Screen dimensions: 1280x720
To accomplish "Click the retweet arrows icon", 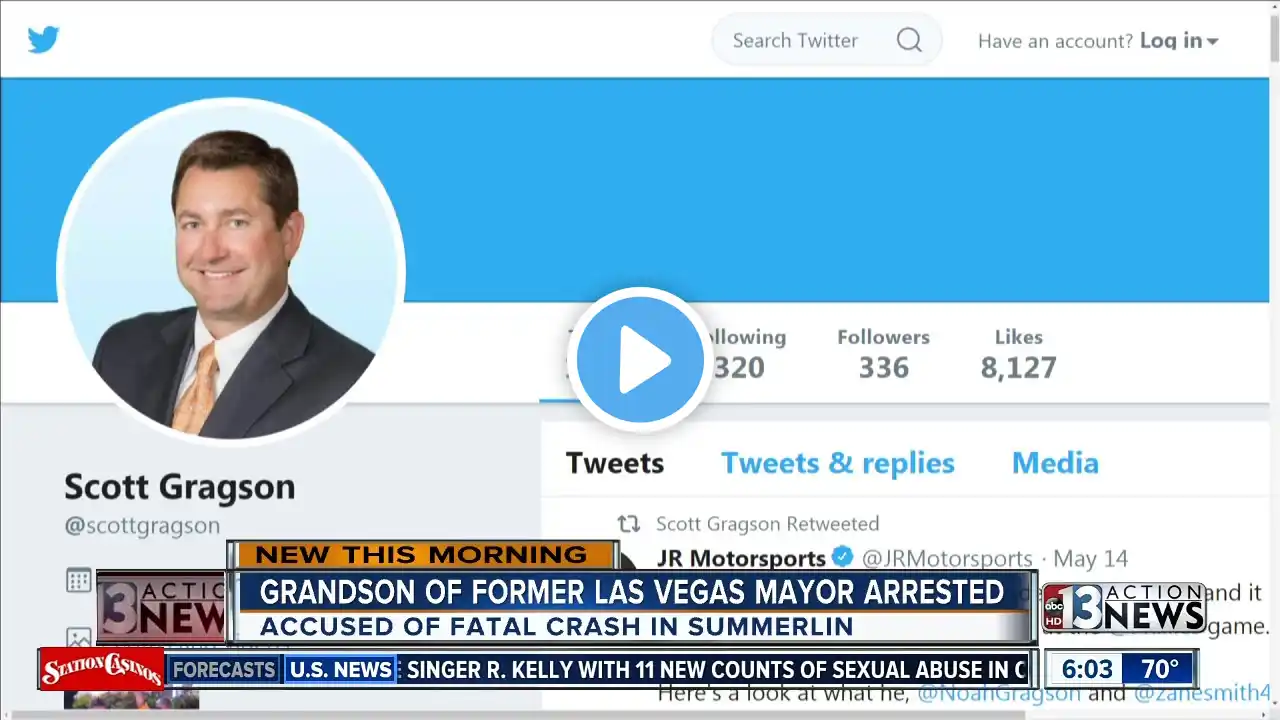I will pyautogui.click(x=628, y=524).
